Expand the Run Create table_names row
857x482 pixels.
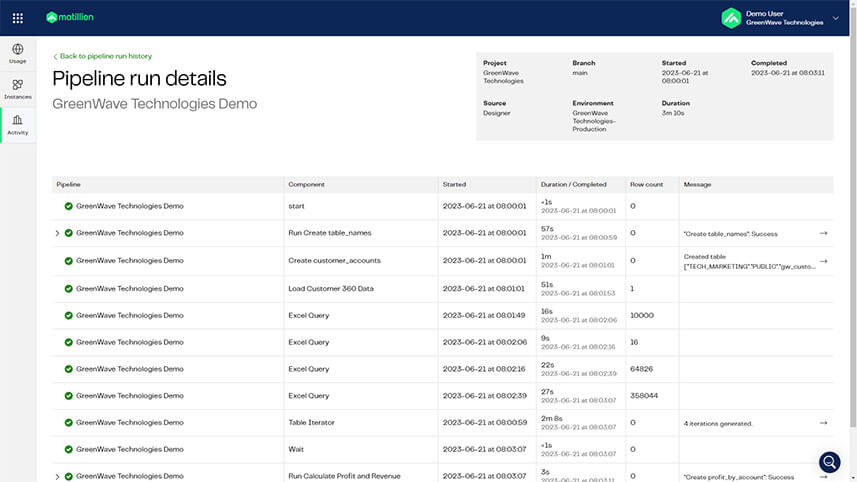click(57, 233)
